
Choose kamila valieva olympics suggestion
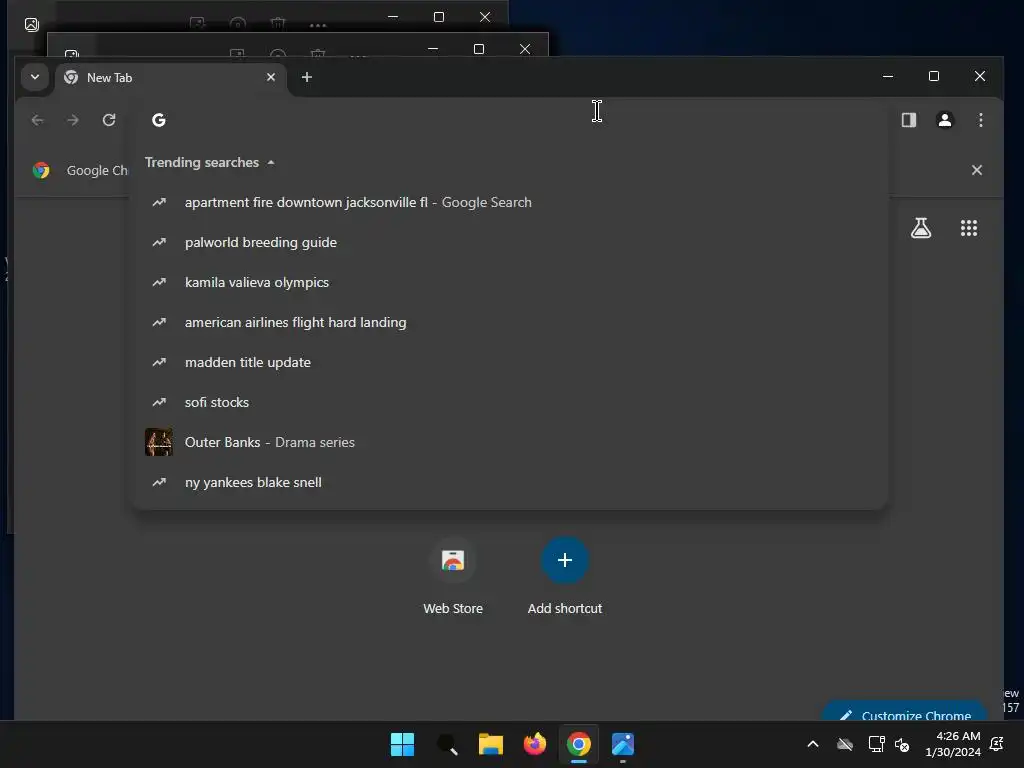pos(511,282)
